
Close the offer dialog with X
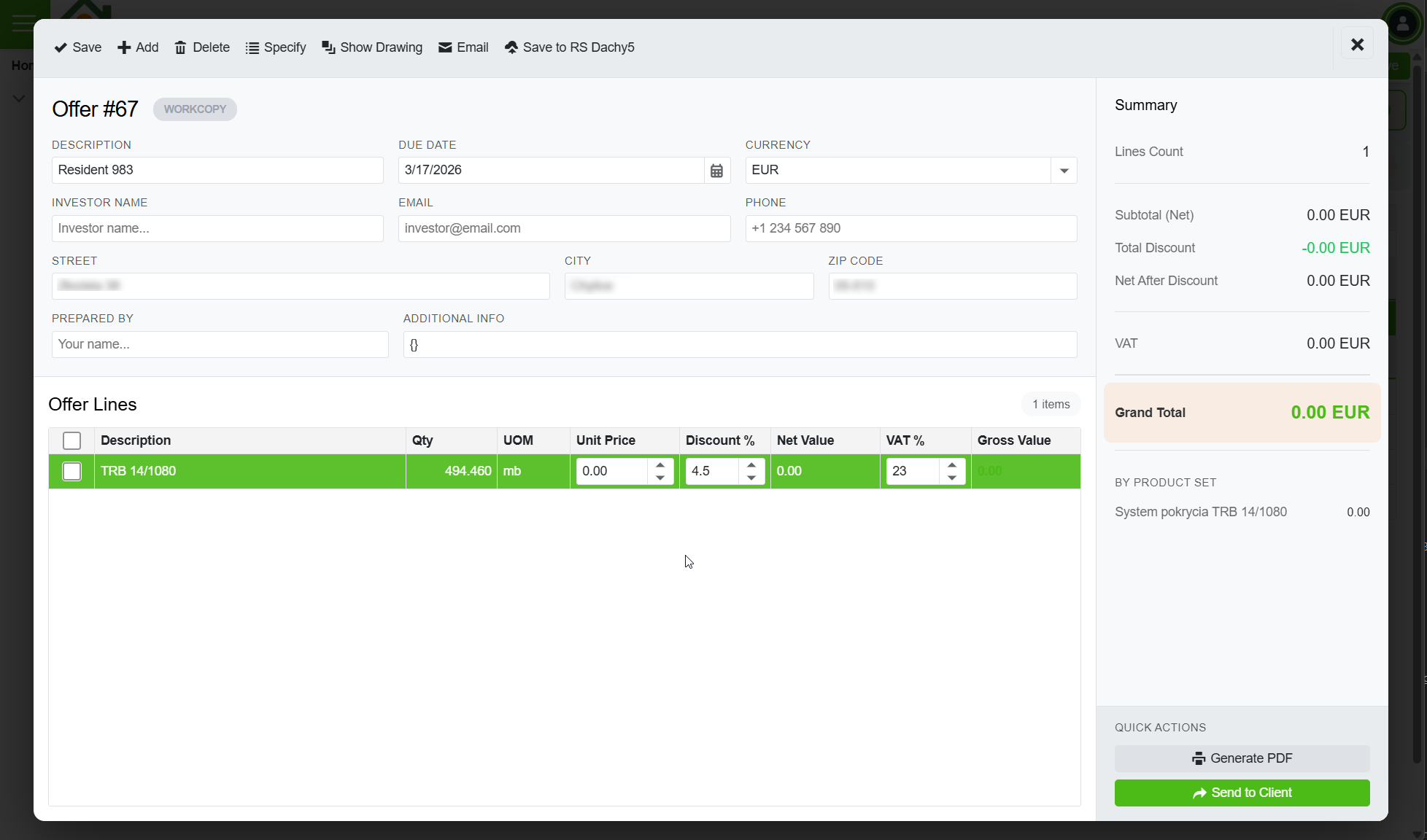coord(1357,45)
